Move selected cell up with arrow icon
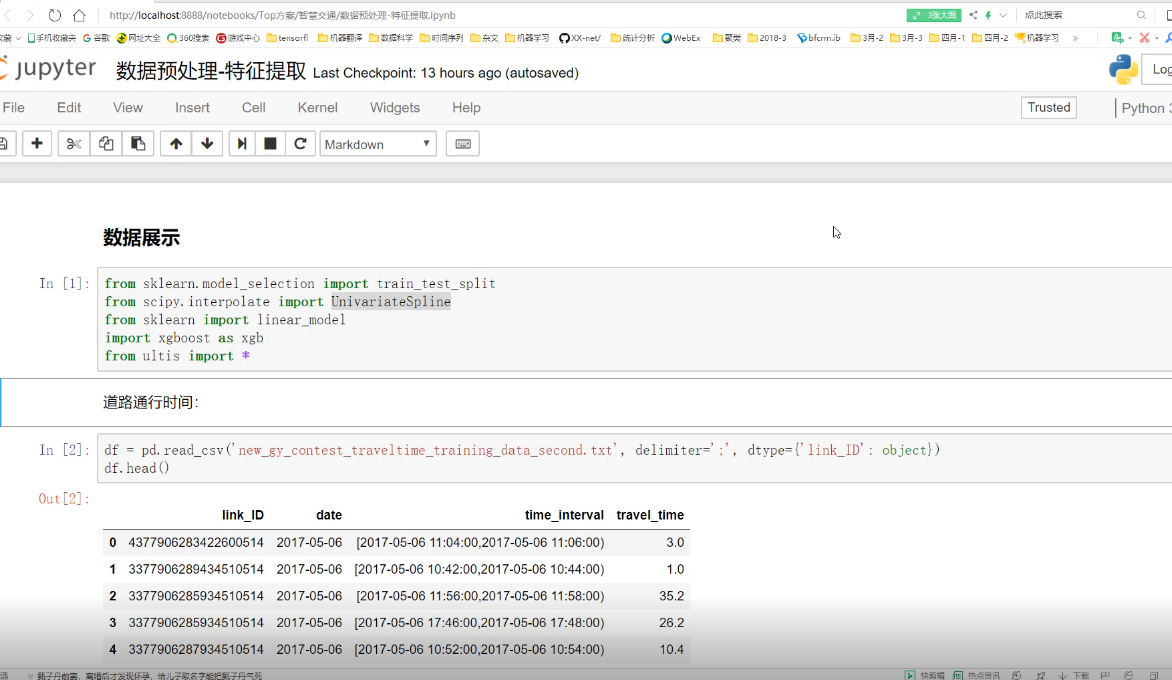 [176, 144]
